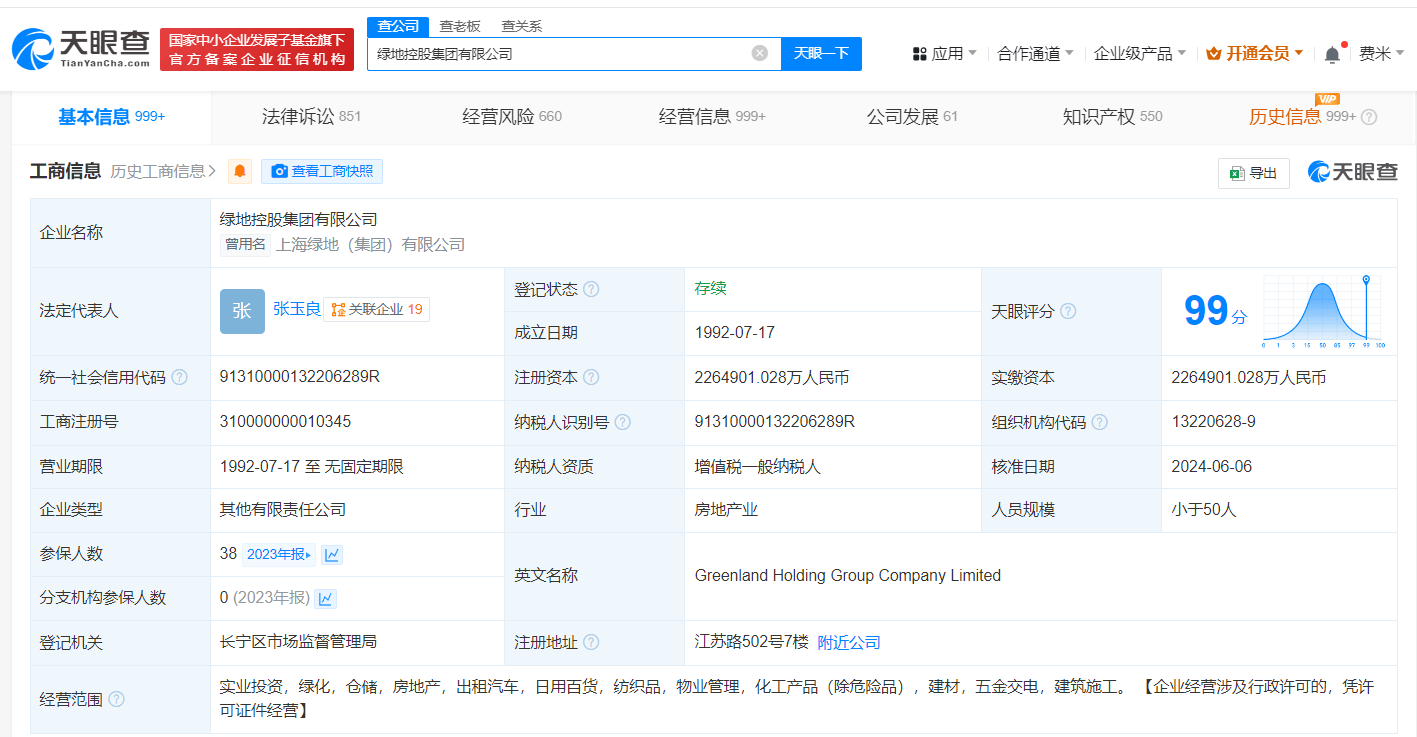
Task: Open the 合作通道 dropdown menu
Action: tap(1035, 53)
